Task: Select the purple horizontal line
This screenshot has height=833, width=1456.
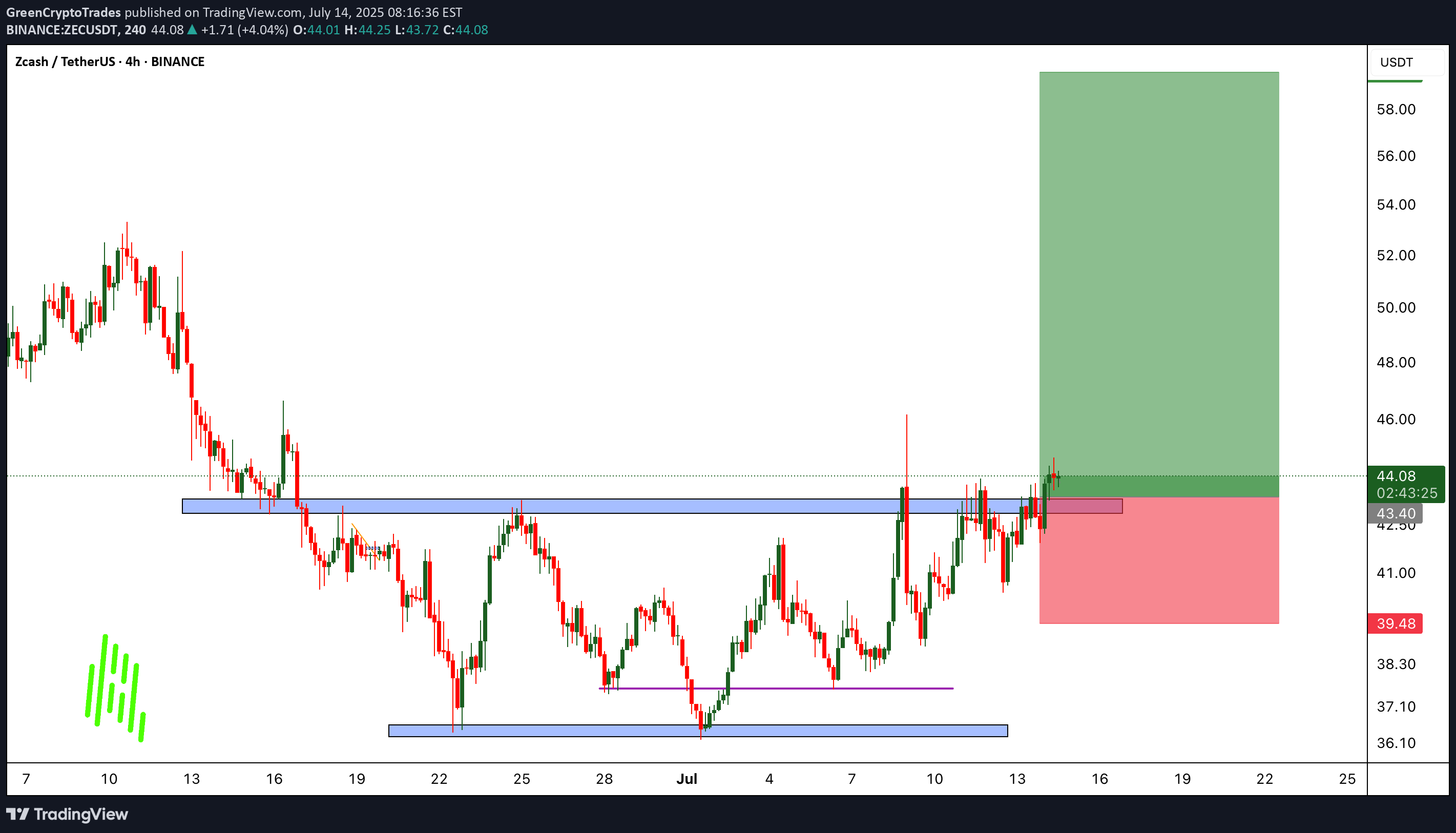Action: [776, 688]
